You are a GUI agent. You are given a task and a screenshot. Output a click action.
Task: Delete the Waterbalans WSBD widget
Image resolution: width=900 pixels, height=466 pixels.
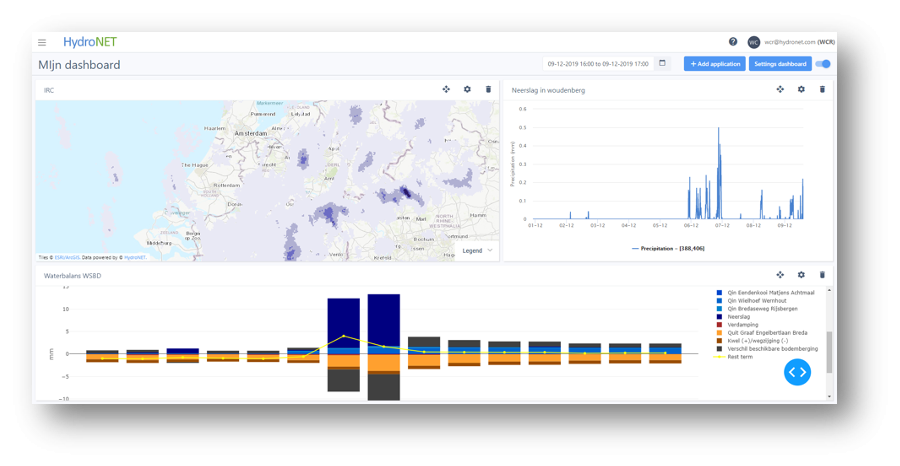click(822, 275)
